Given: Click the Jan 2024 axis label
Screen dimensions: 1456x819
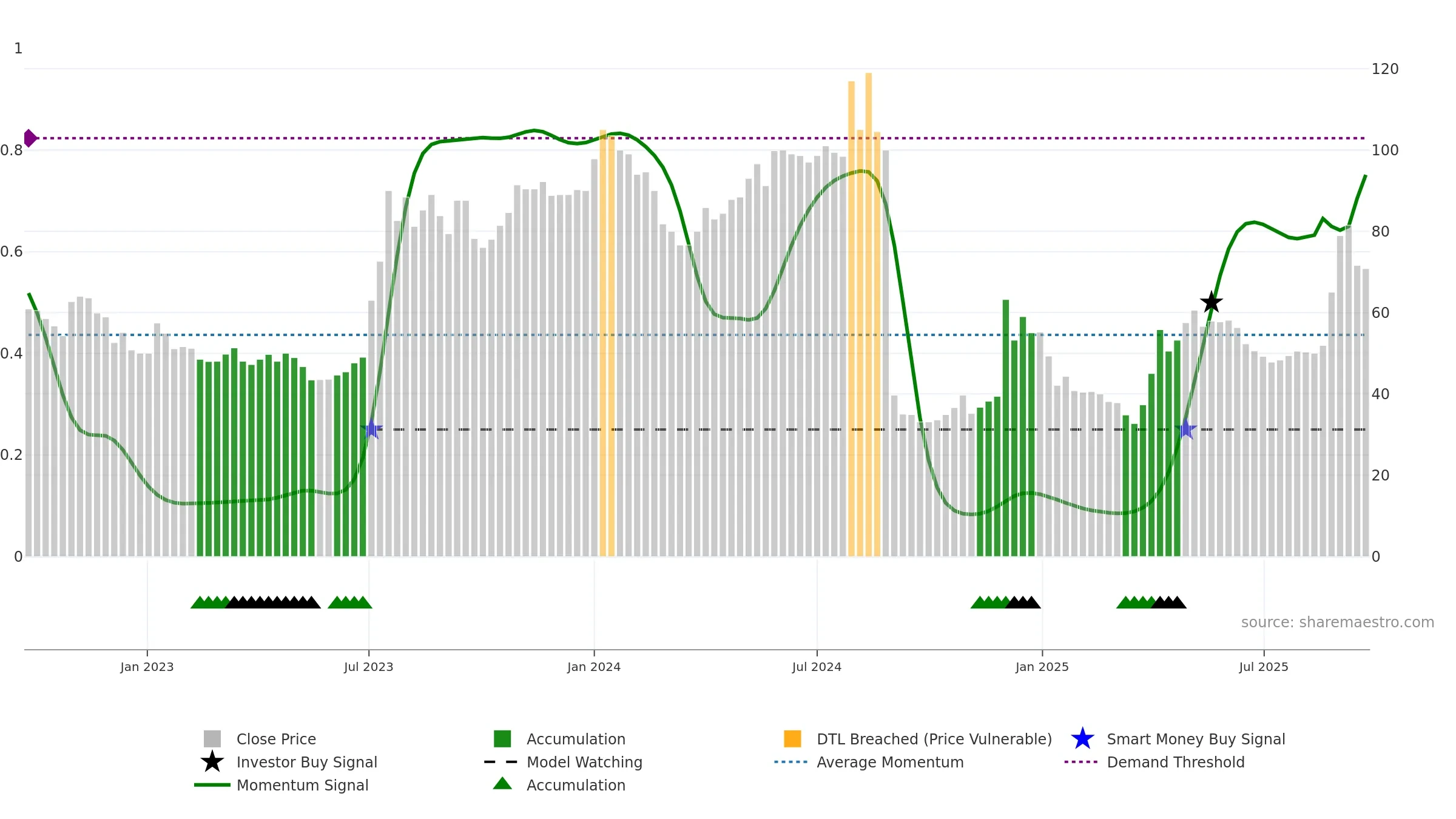Looking at the screenshot, I should coord(594,667).
